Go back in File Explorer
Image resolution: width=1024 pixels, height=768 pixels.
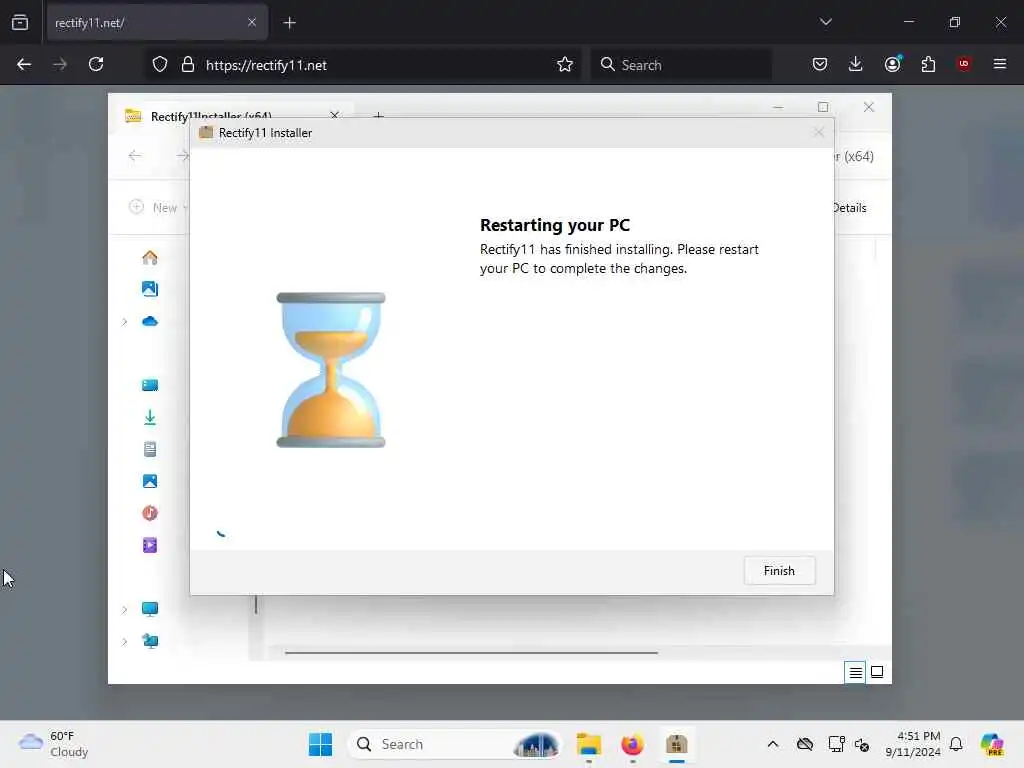pyautogui.click(x=135, y=155)
